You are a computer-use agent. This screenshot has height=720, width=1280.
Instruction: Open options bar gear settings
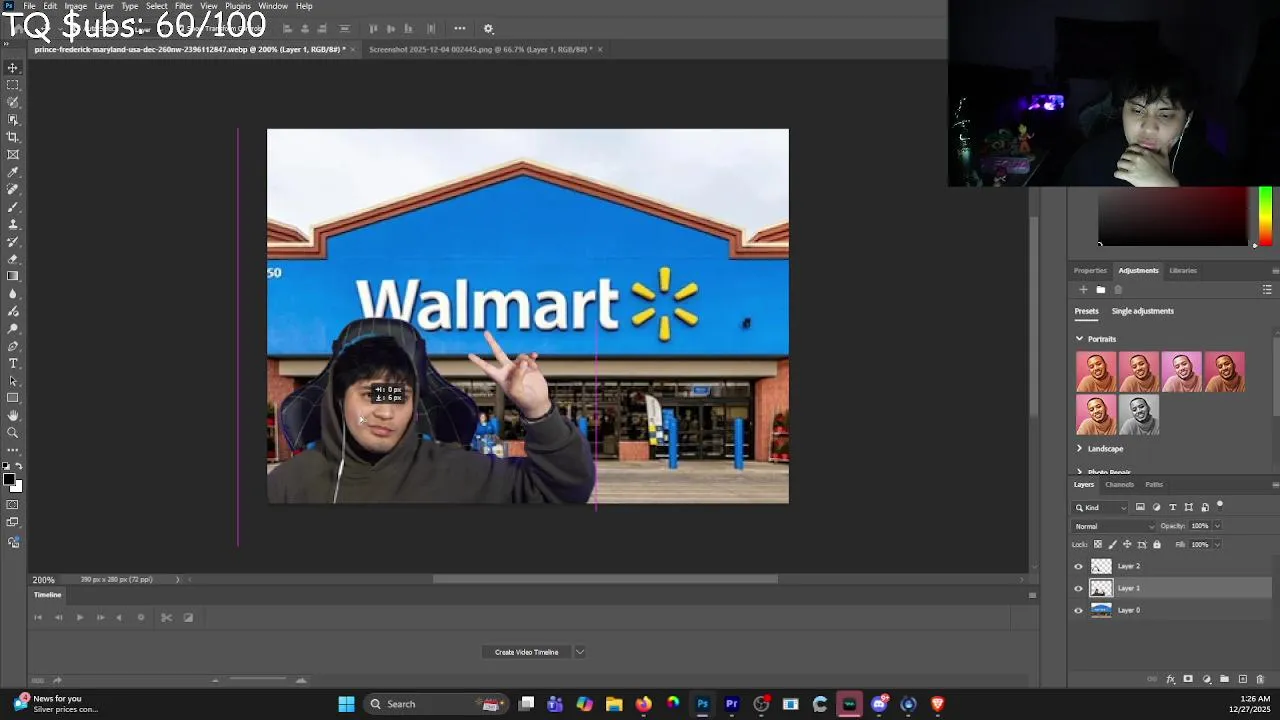[488, 29]
